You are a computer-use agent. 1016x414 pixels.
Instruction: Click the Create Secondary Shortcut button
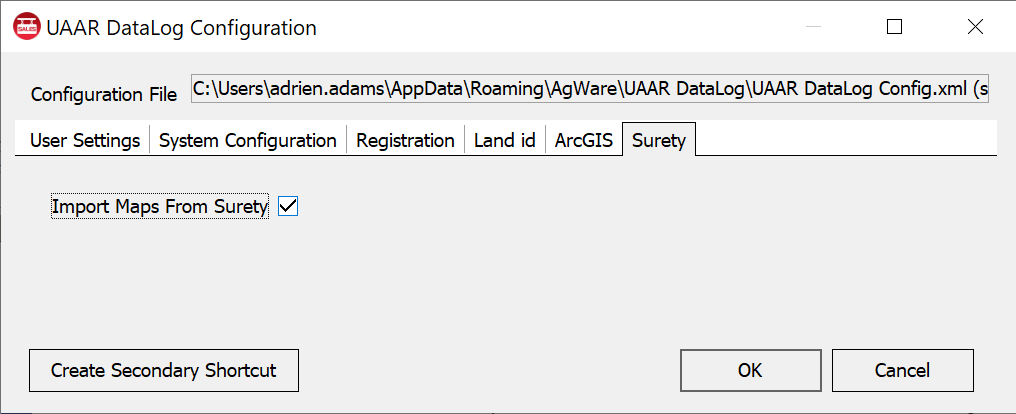pyautogui.click(x=164, y=371)
